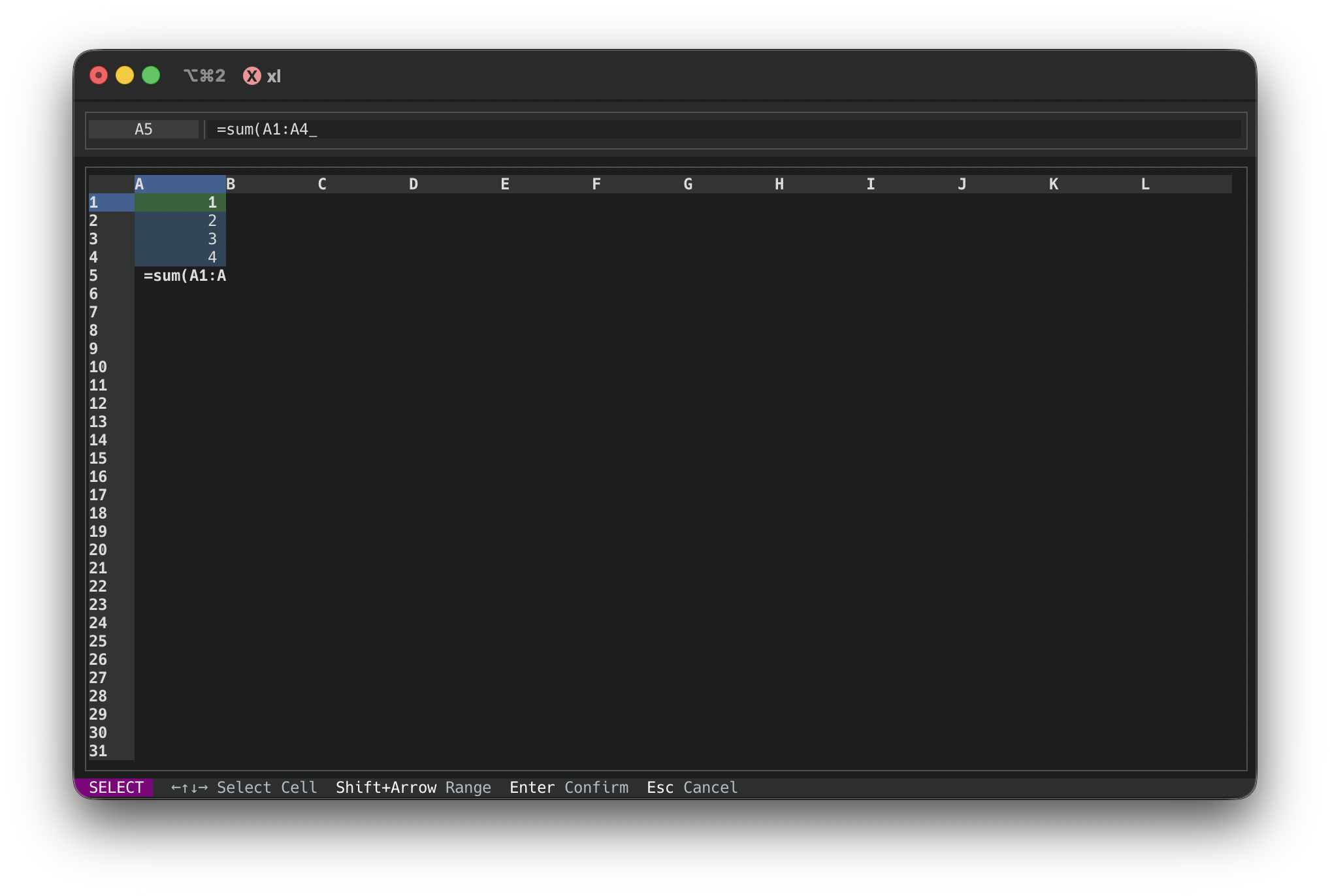
Task: Select column header B
Action: point(272,184)
